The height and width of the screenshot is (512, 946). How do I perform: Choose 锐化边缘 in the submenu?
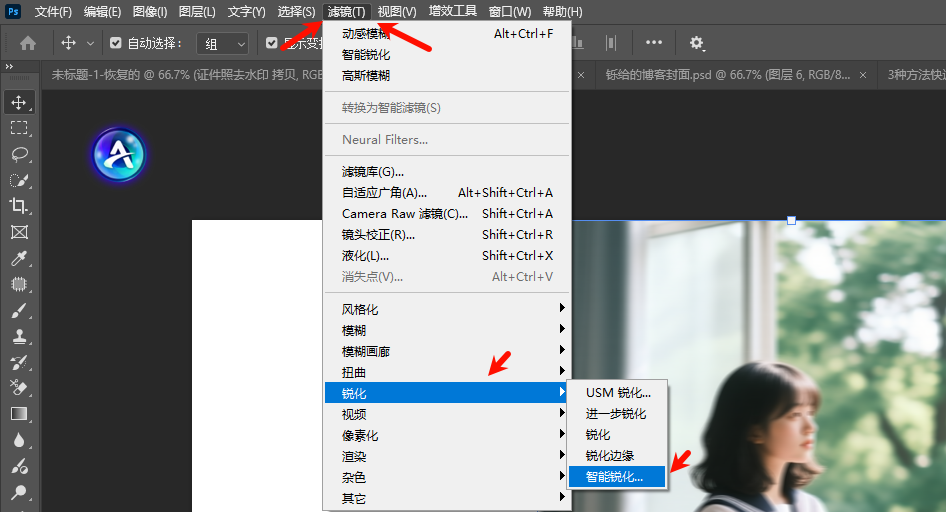(x=617, y=456)
